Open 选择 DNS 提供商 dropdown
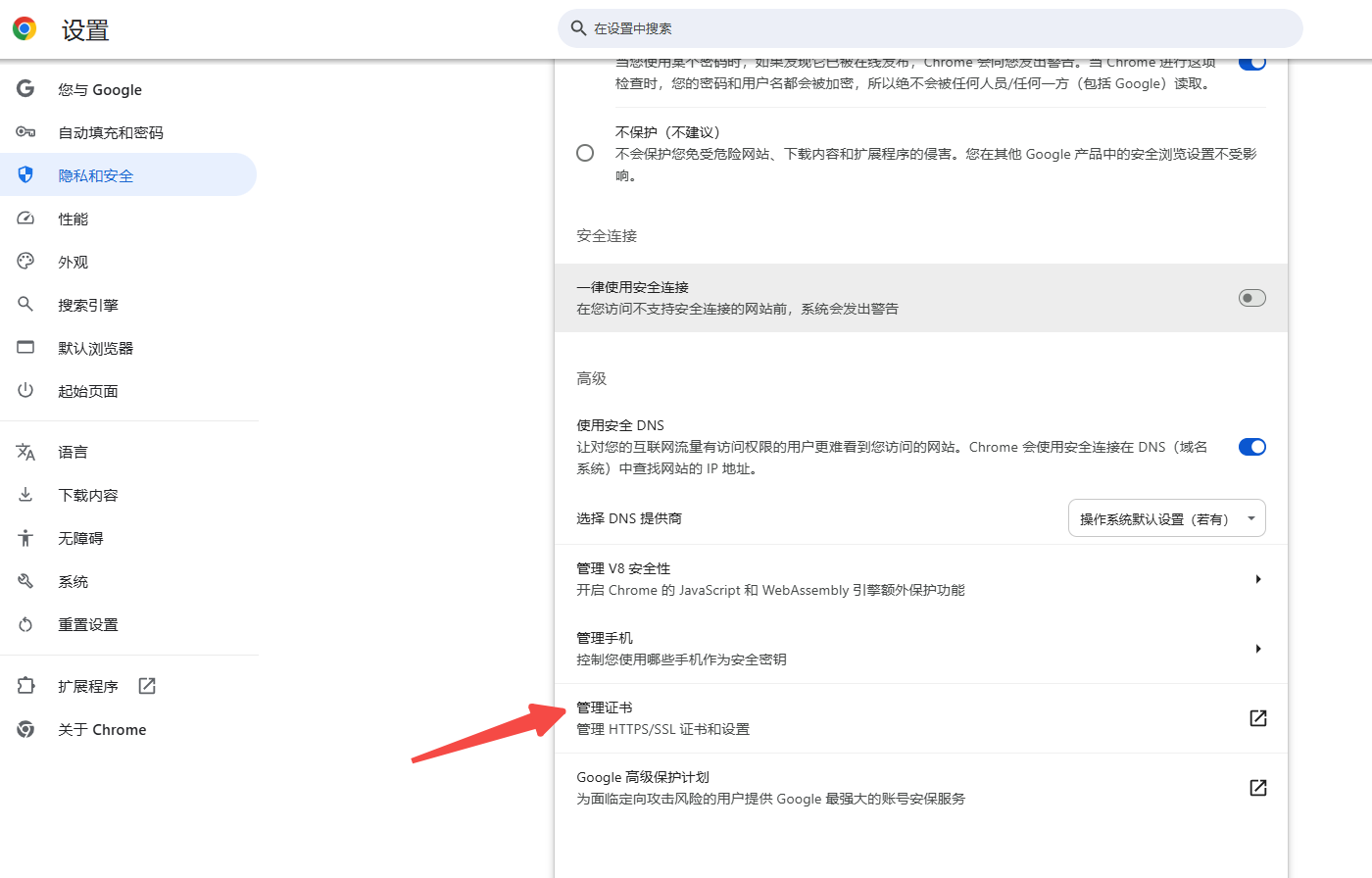This screenshot has height=878, width=1372. pos(1166,518)
